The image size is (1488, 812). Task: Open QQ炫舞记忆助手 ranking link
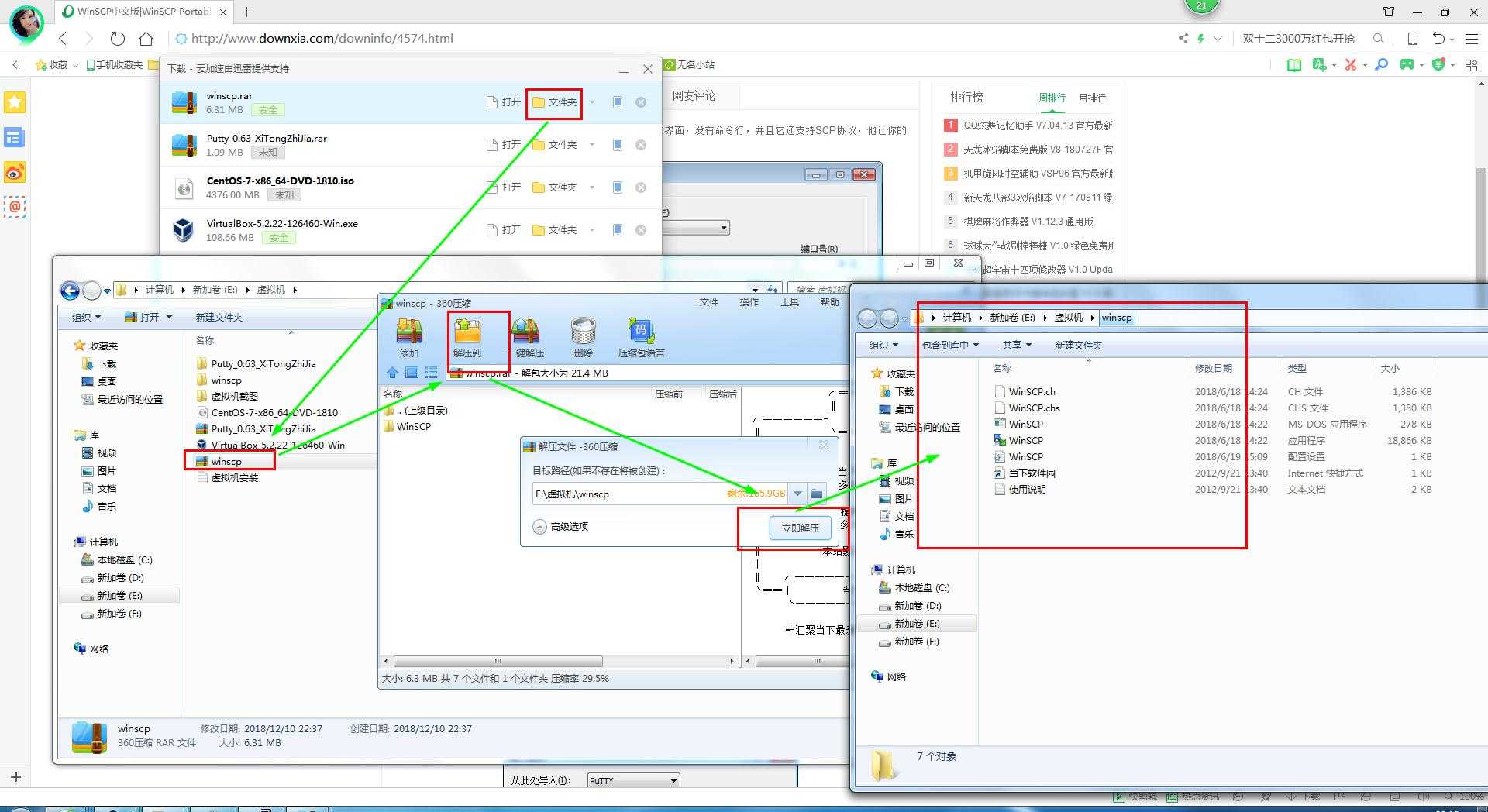pos(1037,126)
